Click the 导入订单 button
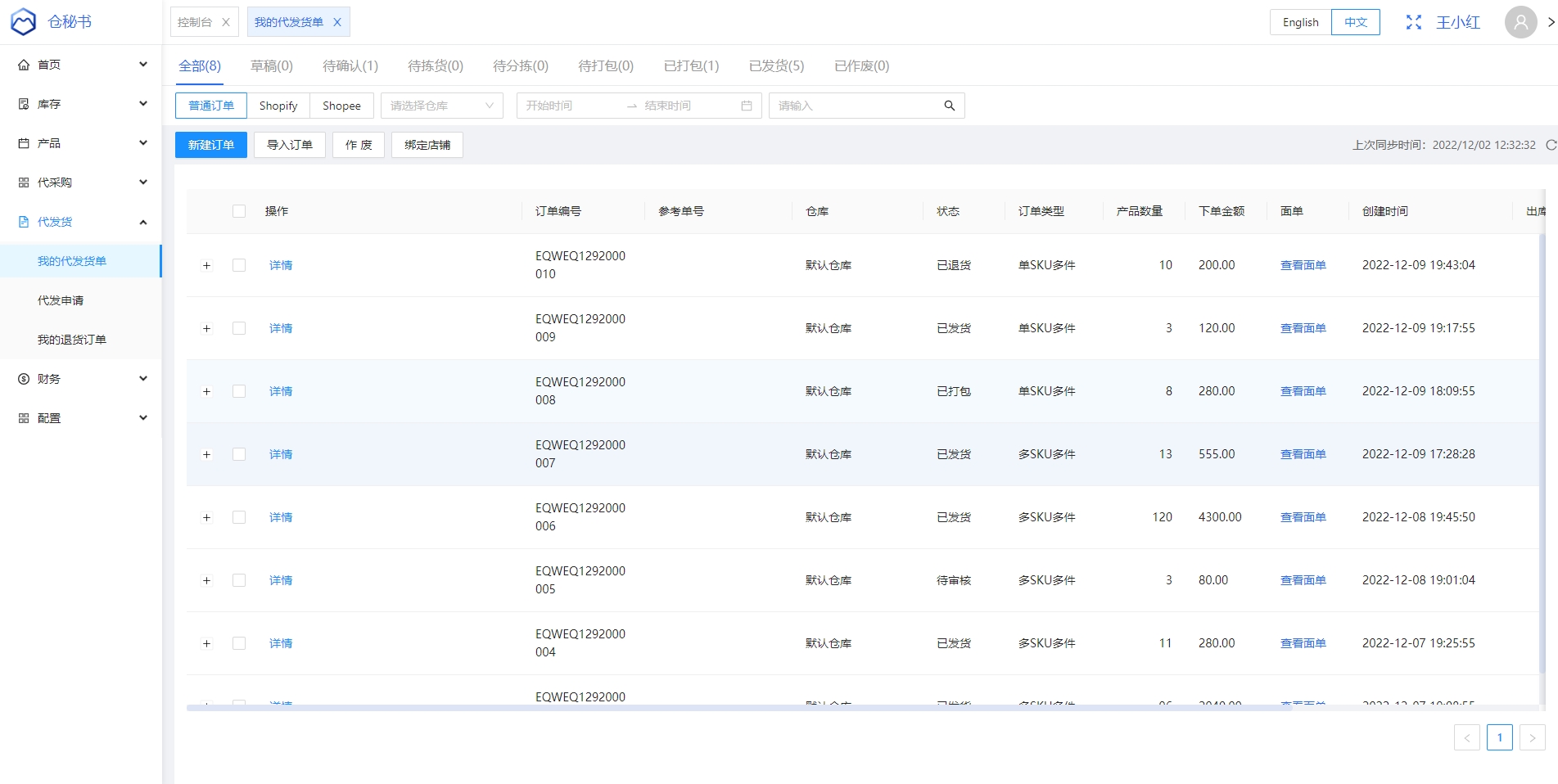1558x784 pixels. point(290,145)
